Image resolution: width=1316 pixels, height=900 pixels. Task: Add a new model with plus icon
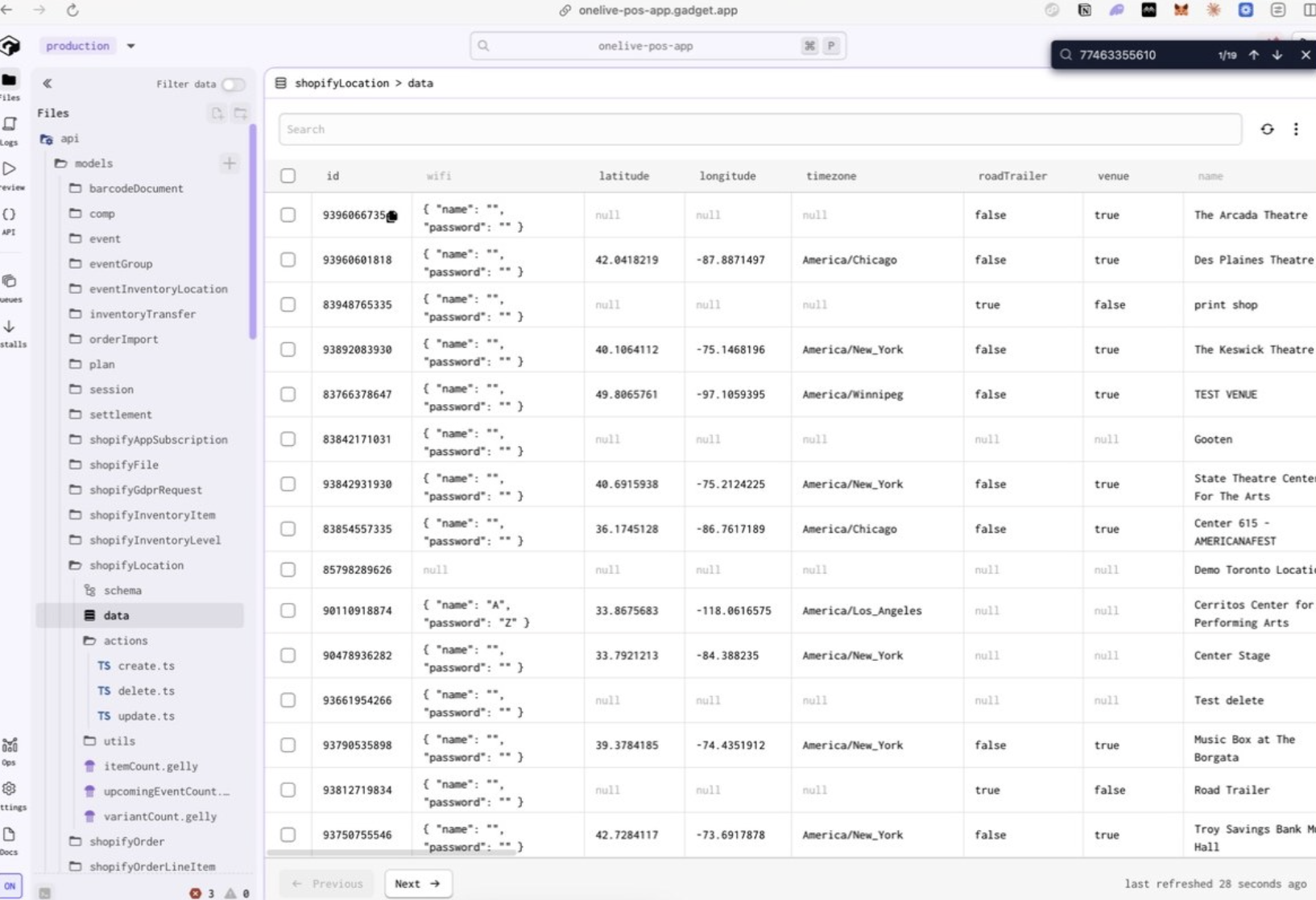click(x=230, y=163)
